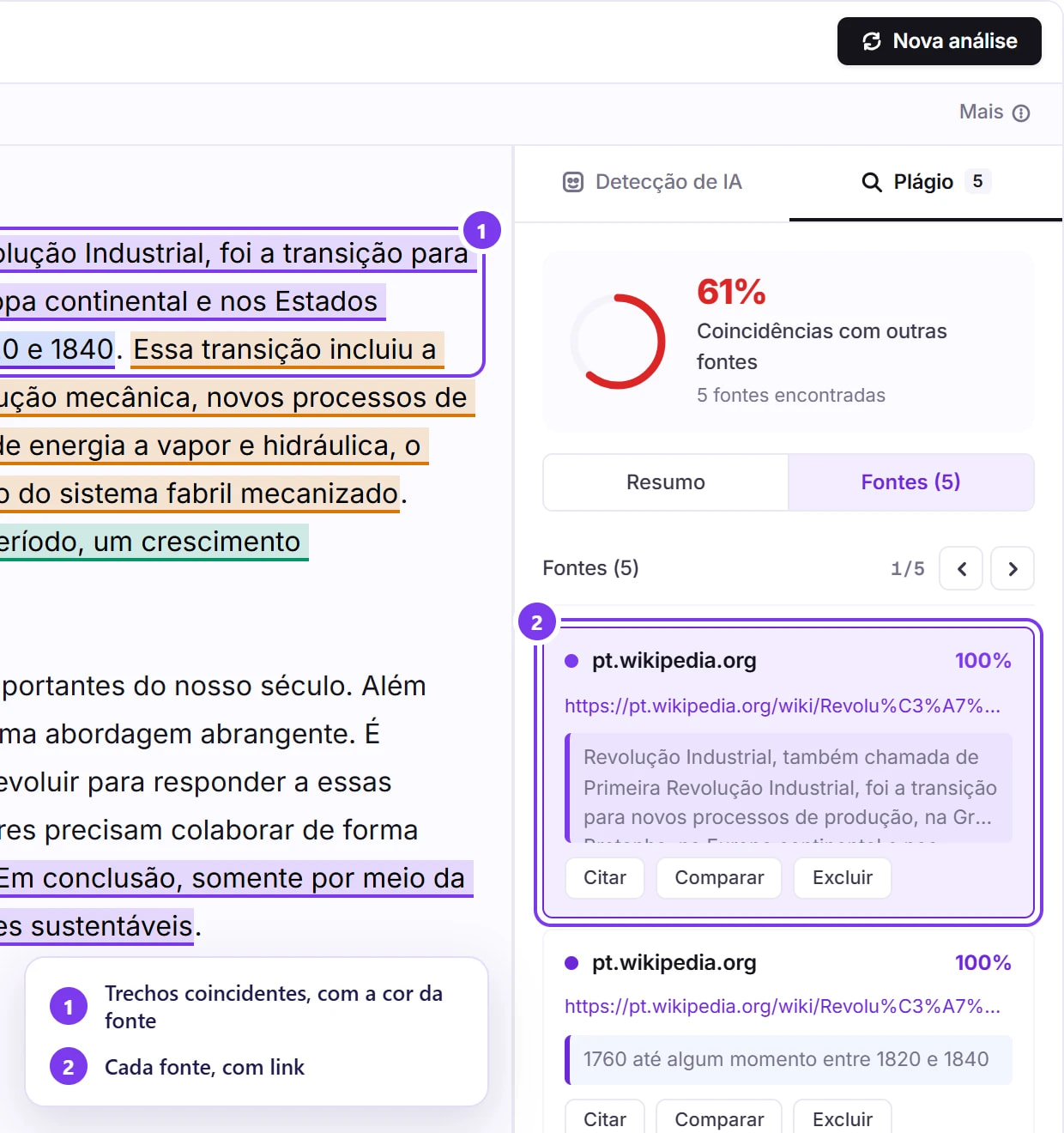Click Excluir in the second source card
The image size is (1064, 1133).
coord(843,1118)
